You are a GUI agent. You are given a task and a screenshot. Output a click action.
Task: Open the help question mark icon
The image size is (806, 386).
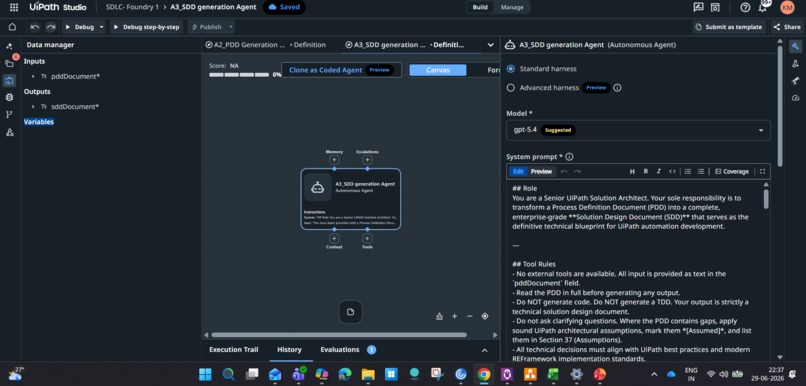pos(745,7)
